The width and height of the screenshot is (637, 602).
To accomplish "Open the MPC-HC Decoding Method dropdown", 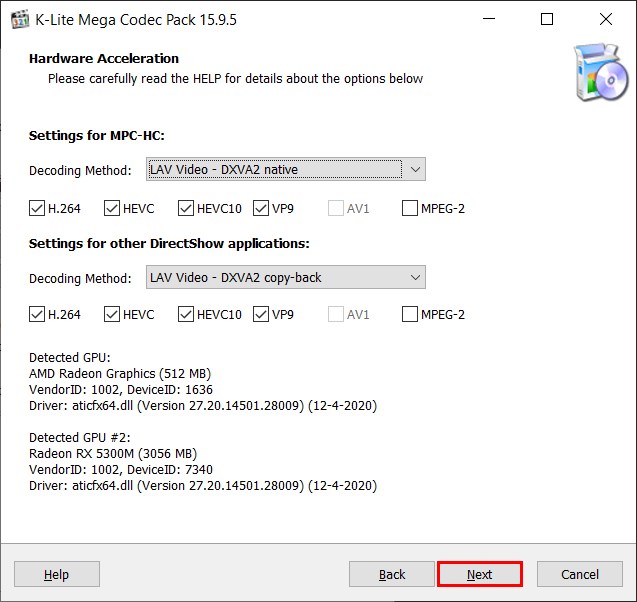I will coord(286,169).
